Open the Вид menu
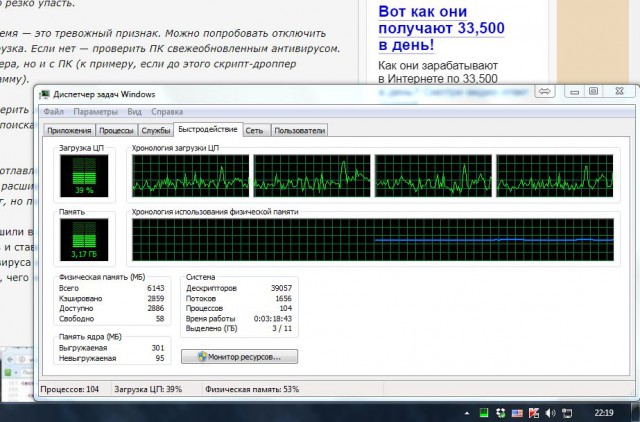 click(134, 112)
